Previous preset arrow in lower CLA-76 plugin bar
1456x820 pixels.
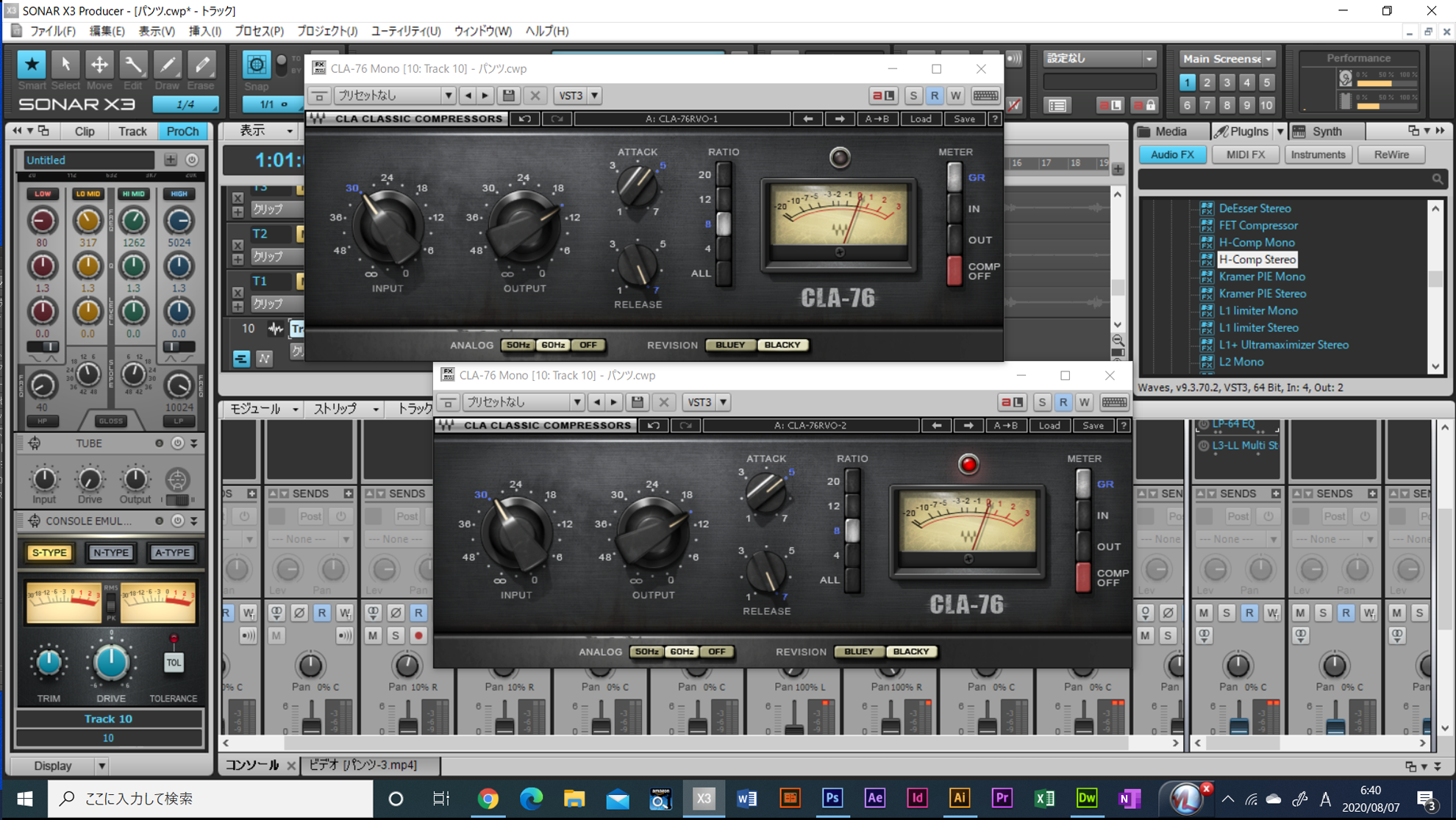(x=936, y=425)
